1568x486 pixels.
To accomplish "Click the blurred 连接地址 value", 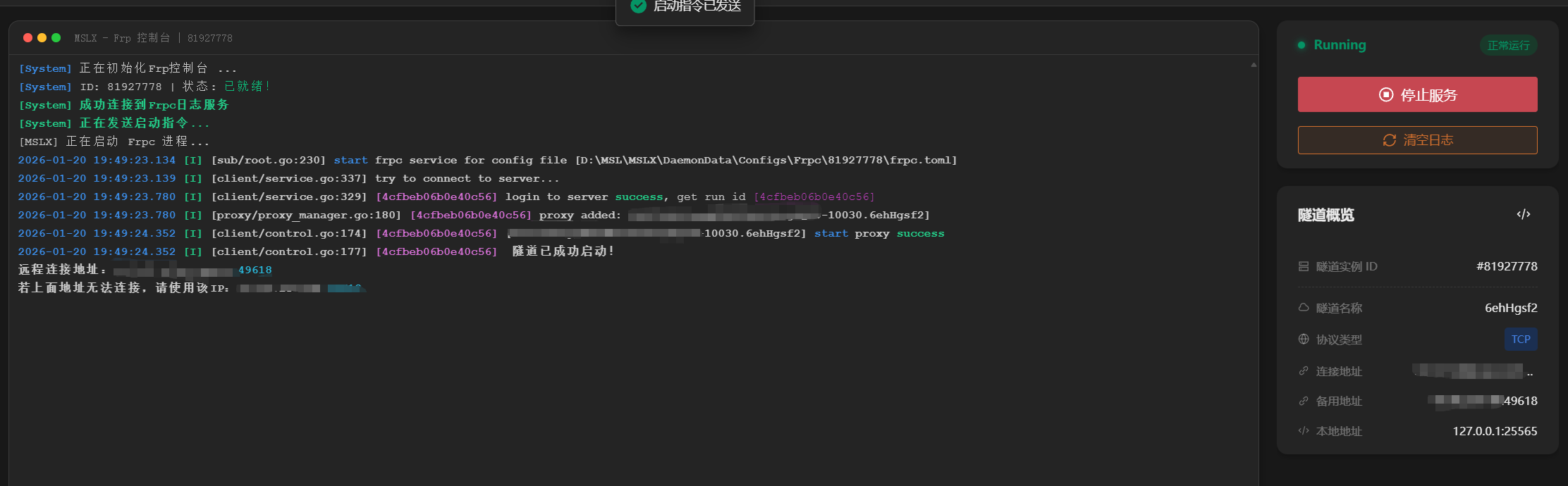I will pos(1474,370).
